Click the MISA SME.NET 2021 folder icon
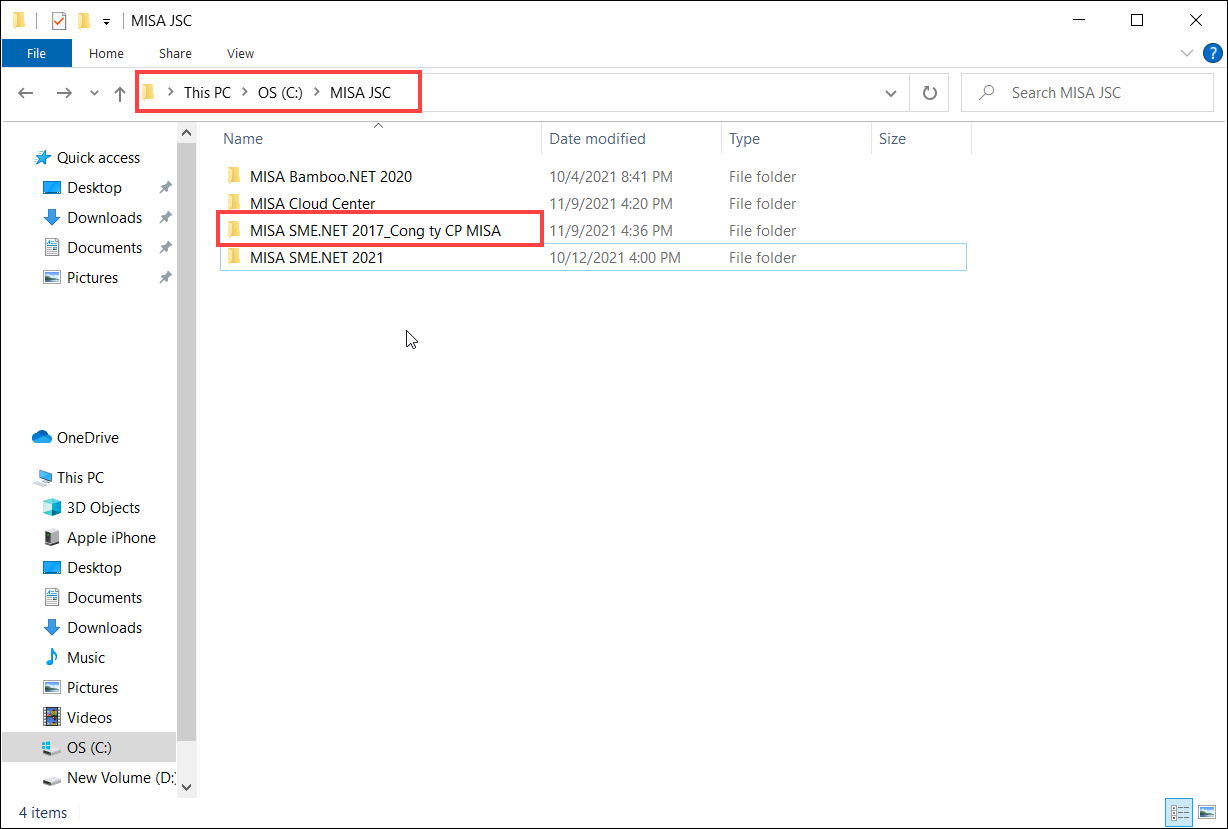This screenshot has width=1228, height=829. click(x=234, y=257)
